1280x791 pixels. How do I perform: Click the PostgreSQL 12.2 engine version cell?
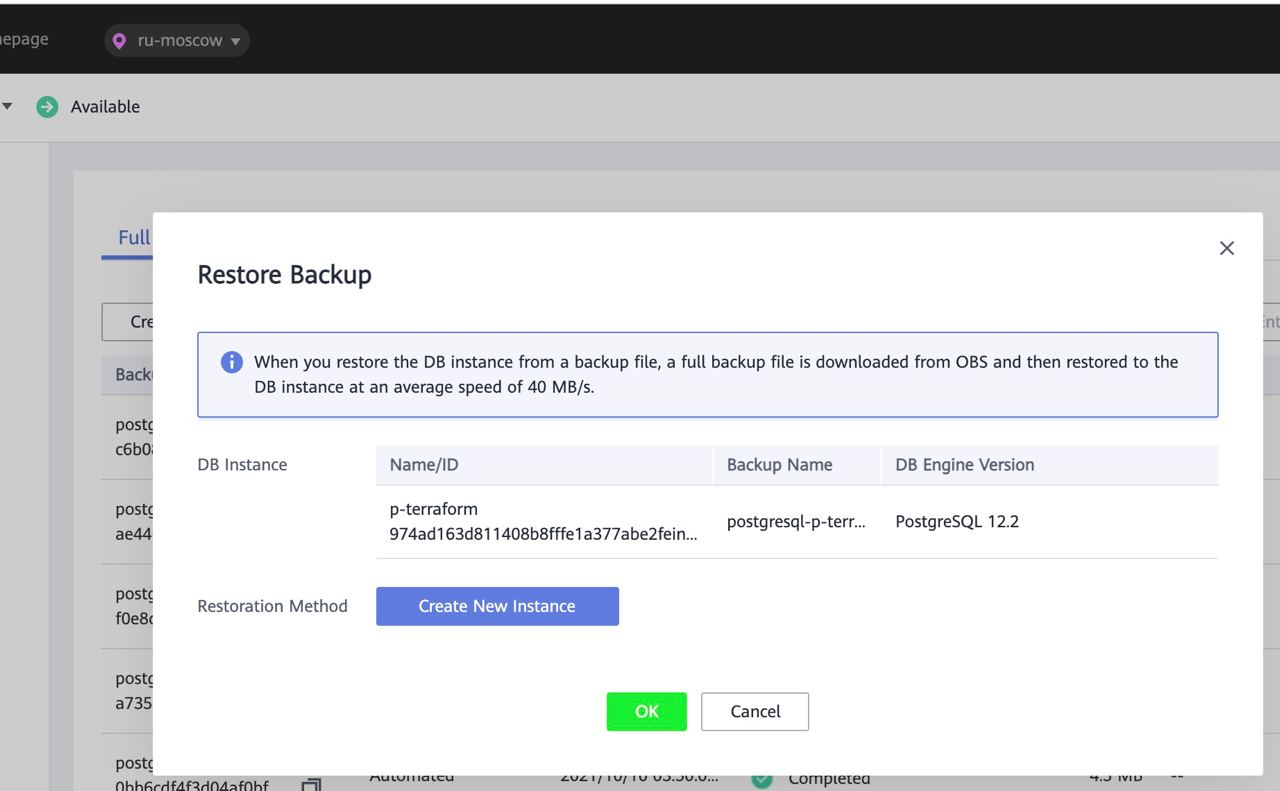(x=957, y=521)
